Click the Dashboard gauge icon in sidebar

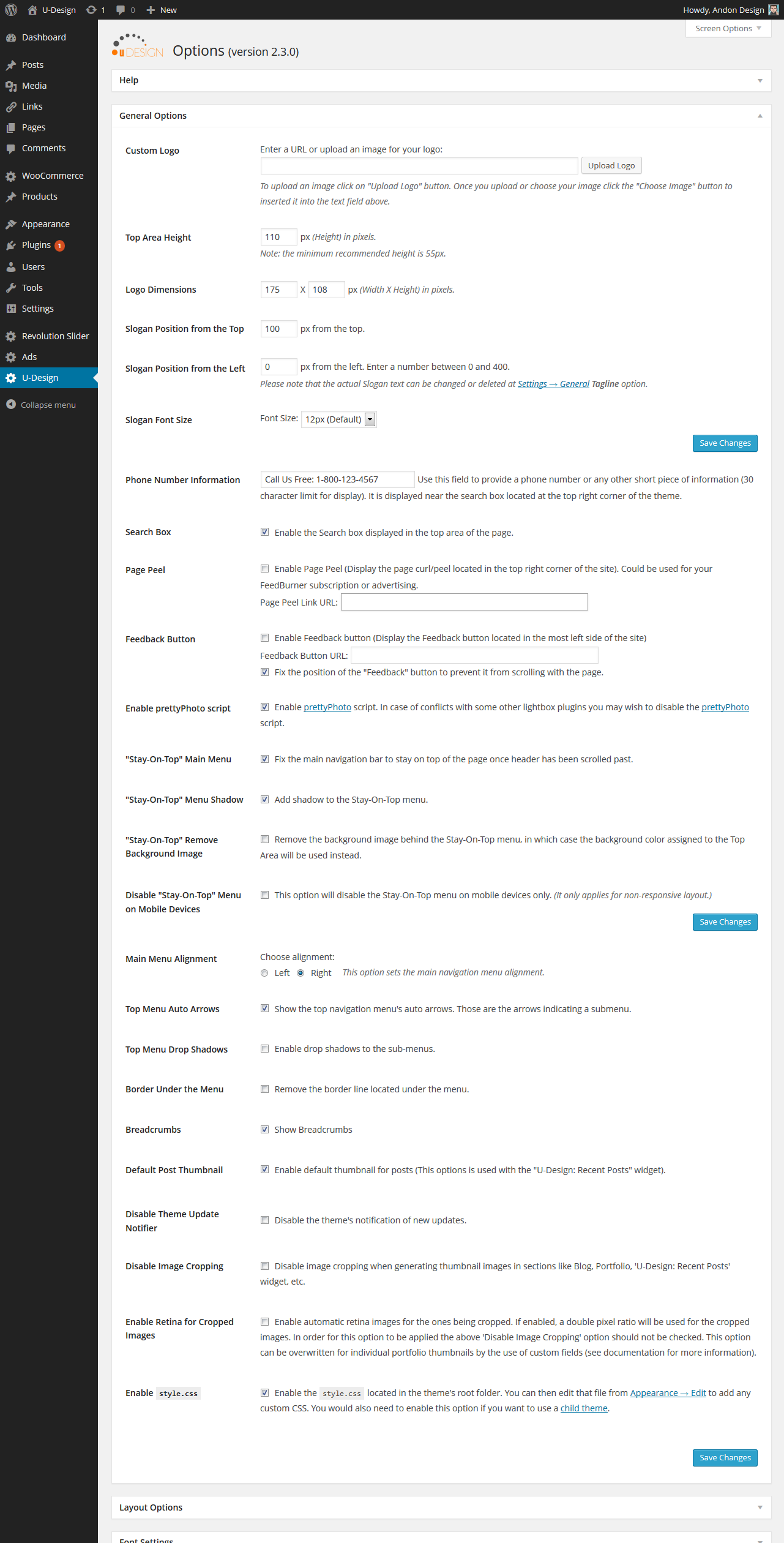[x=11, y=37]
